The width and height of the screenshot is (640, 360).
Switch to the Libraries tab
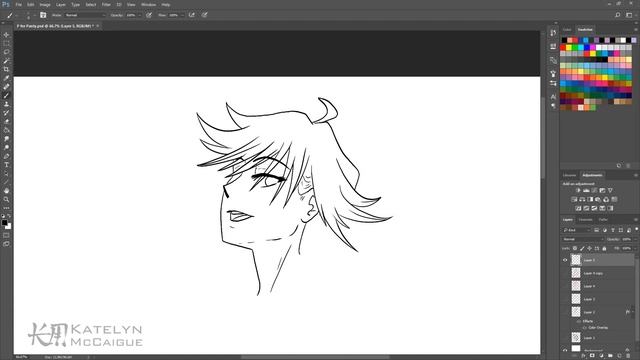pos(569,175)
